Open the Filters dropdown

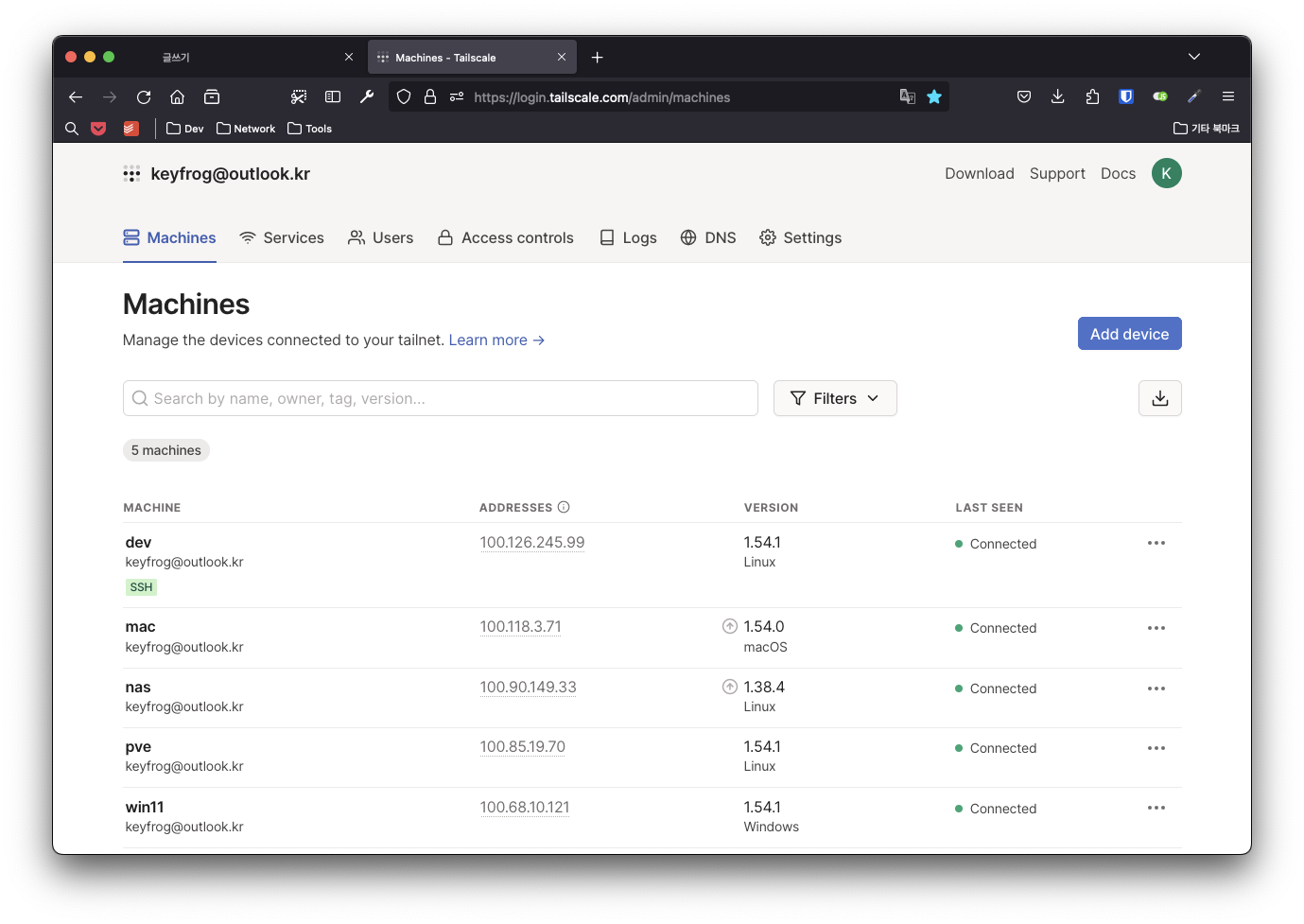tap(835, 398)
